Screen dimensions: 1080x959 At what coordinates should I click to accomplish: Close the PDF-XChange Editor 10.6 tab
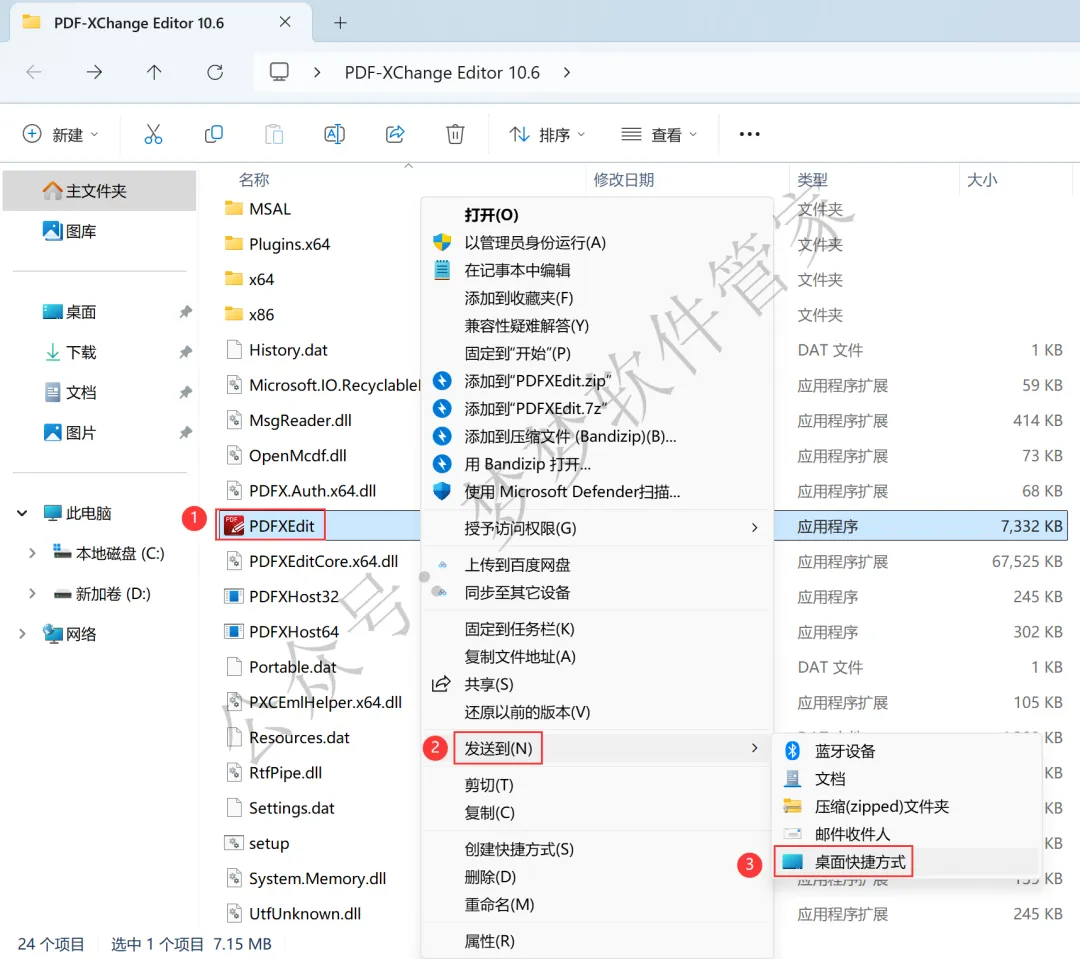click(285, 22)
